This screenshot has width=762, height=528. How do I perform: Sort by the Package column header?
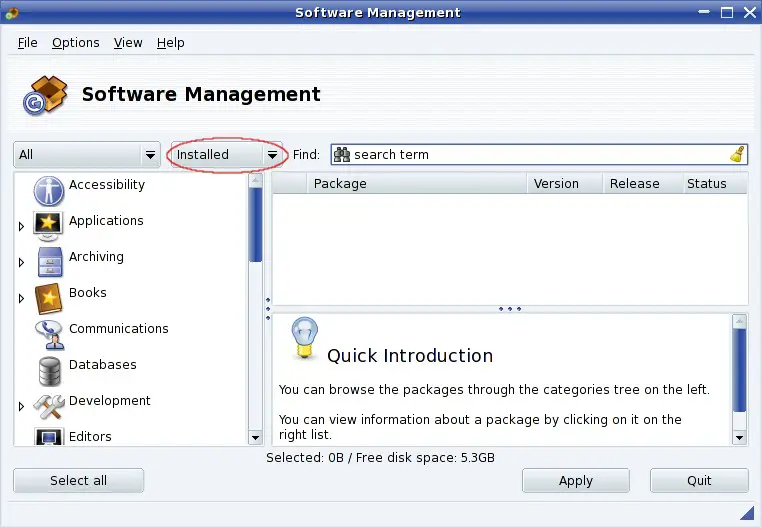point(417,184)
